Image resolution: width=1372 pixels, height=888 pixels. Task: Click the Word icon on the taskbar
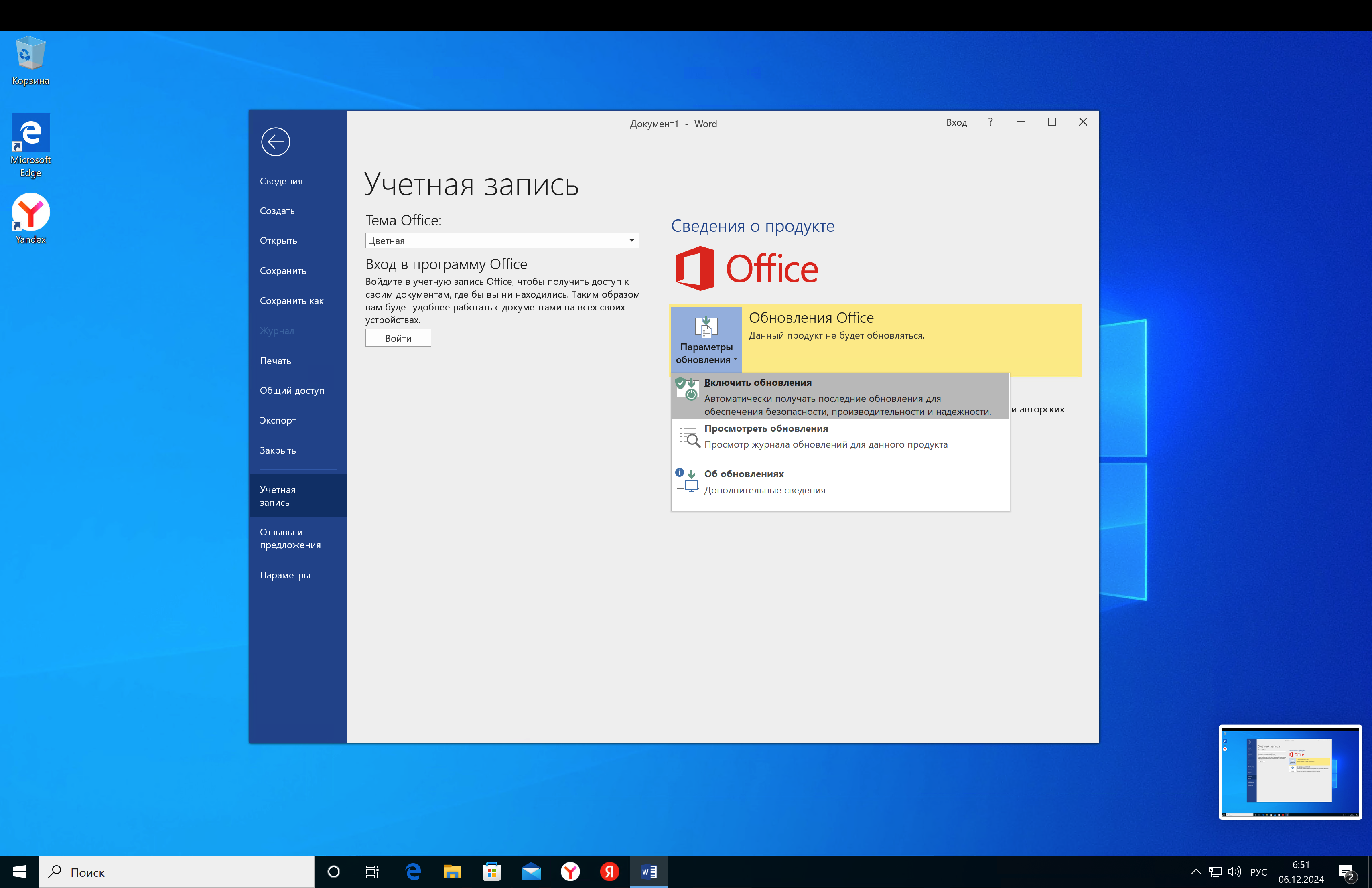point(649,872)
